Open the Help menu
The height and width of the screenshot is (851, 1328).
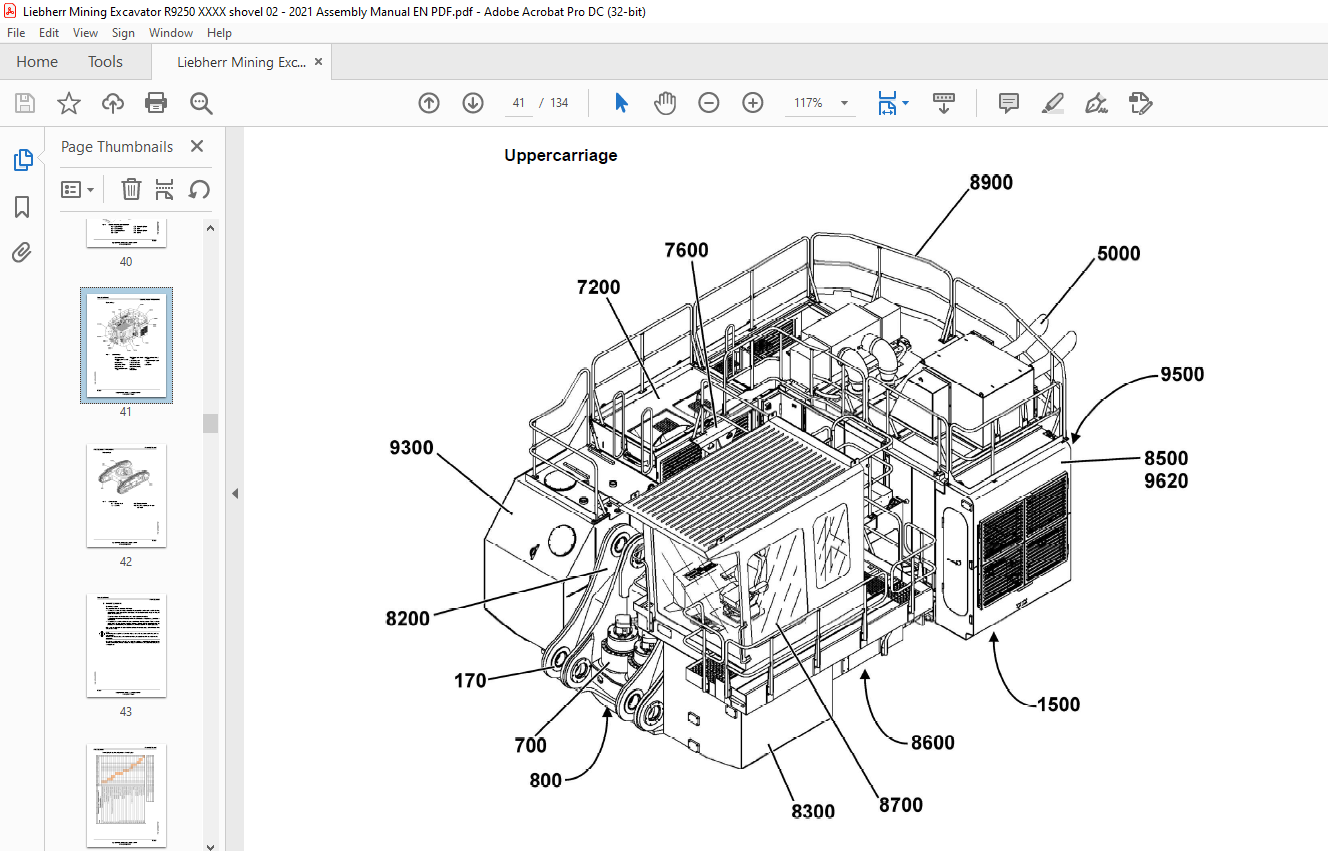click(219, 33)
